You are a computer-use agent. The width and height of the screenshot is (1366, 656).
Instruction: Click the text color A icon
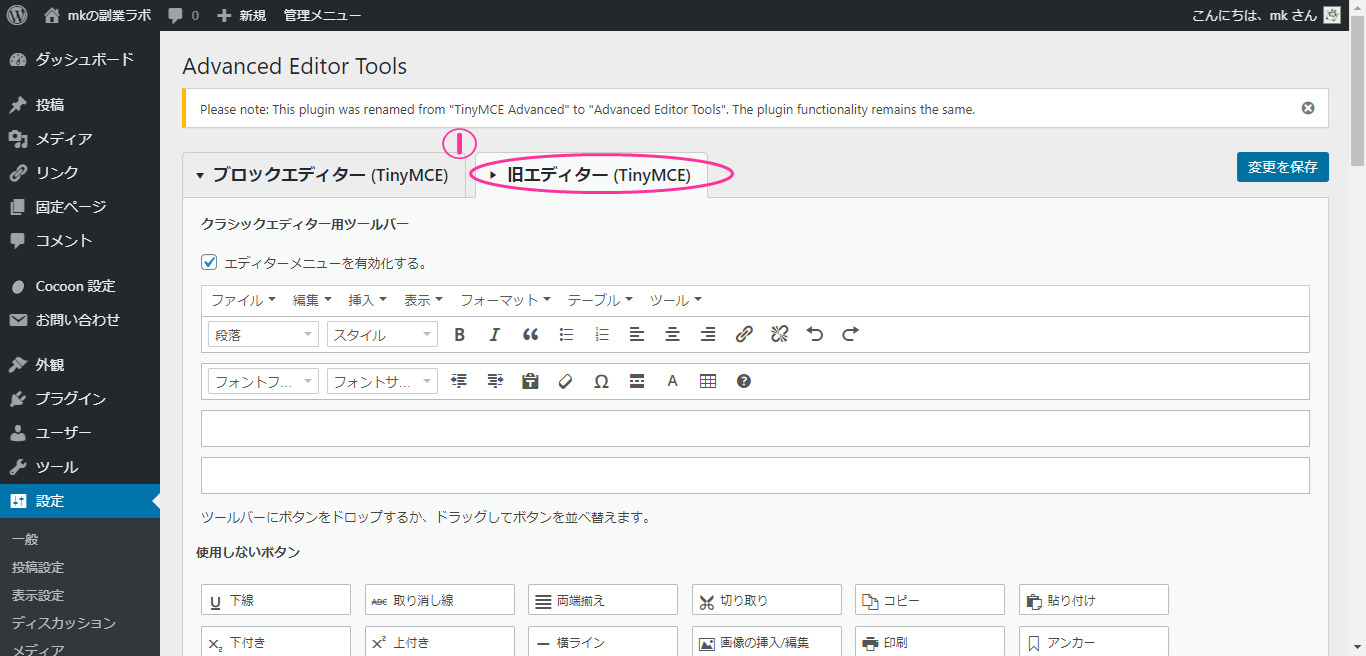[673, 381]
